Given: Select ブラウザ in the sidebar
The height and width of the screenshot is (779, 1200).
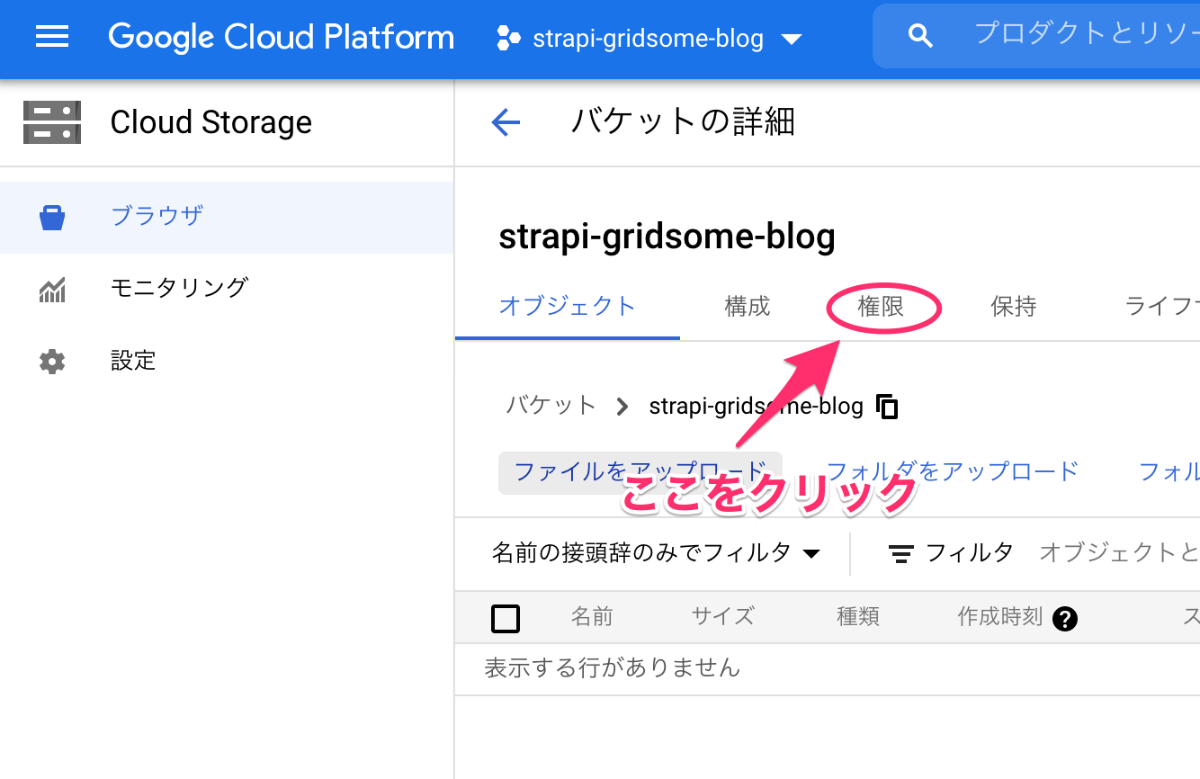Looking at the screenshot, I should [227, 216].
